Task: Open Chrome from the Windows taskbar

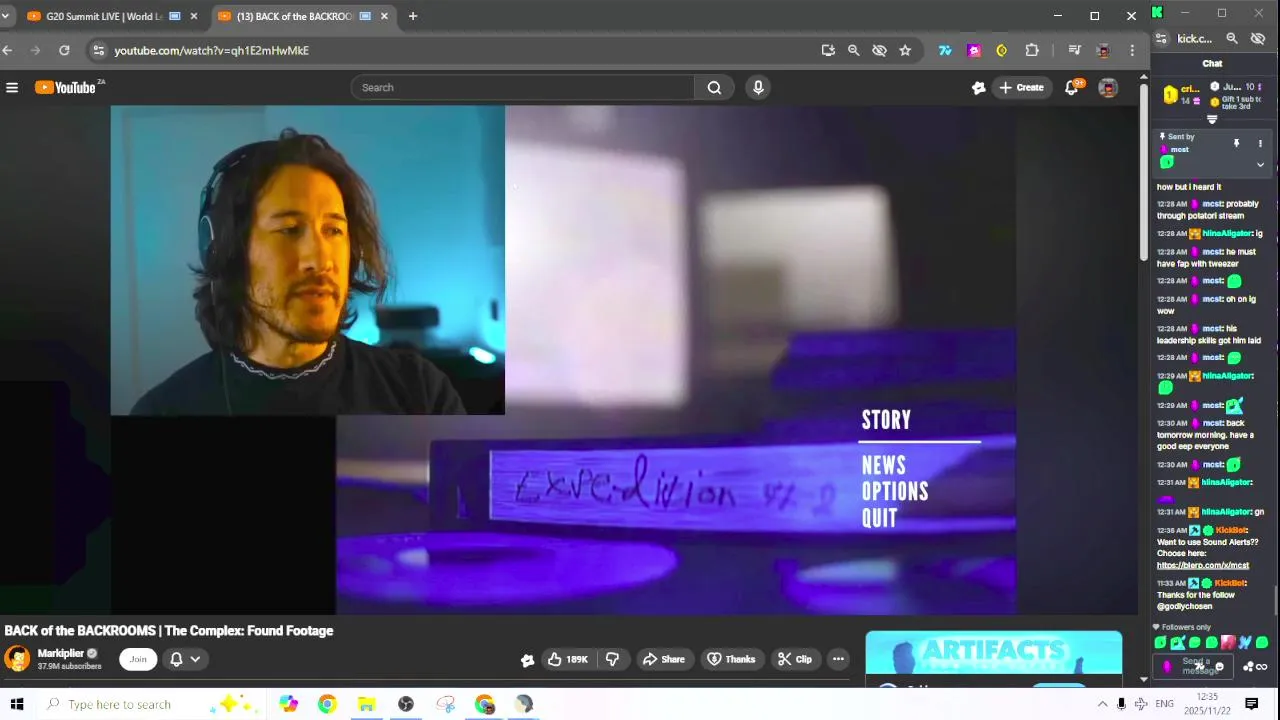Action: (327, 704)
